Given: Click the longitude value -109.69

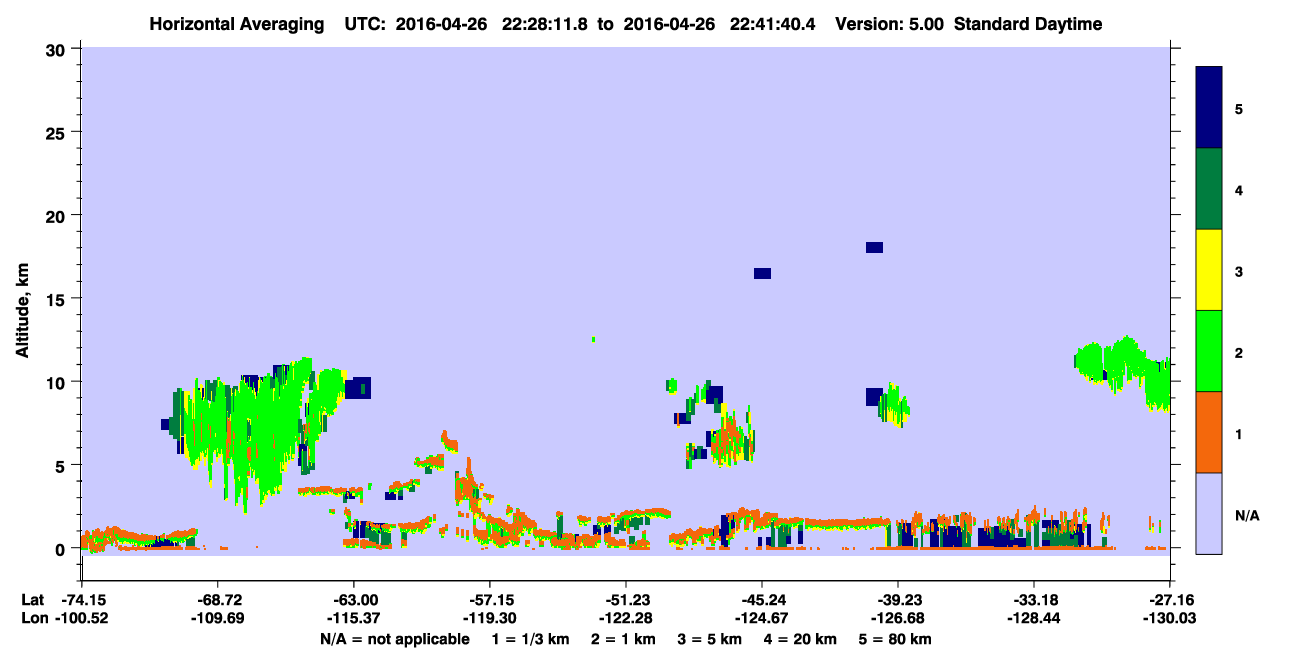Looking at the screenshot, I should 218,618.
